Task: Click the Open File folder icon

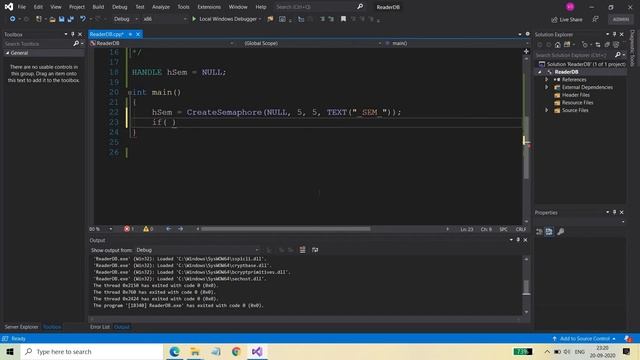Action: point(52,19)
